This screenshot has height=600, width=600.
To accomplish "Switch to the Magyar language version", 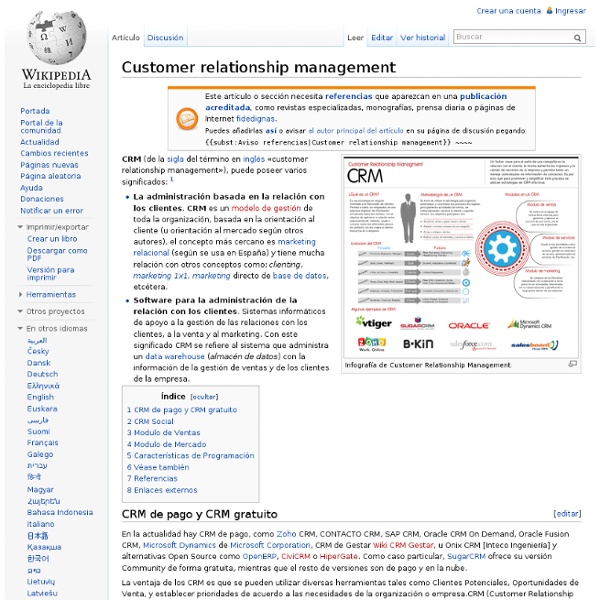I will tap(40, 490).
